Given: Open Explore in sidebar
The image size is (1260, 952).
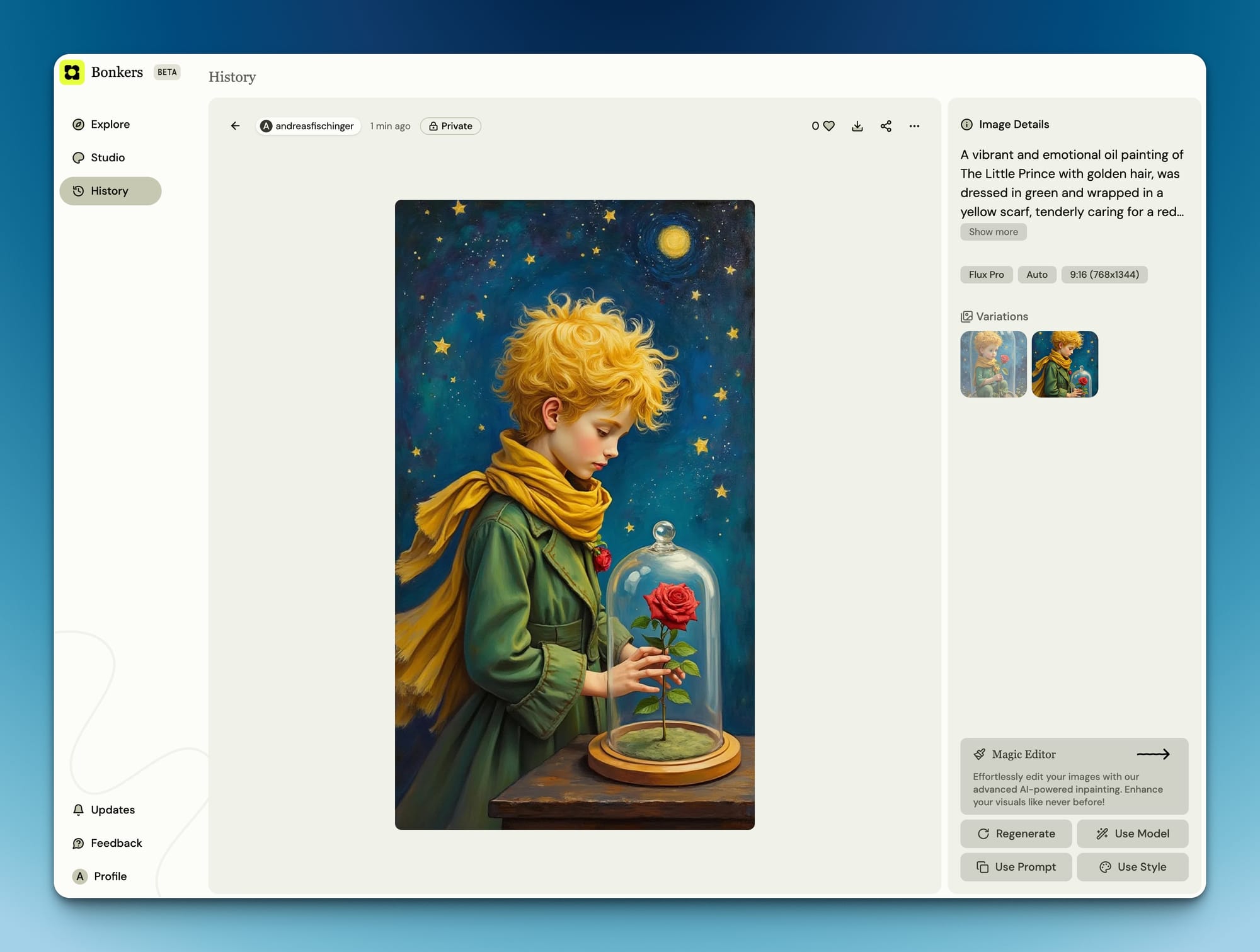Looking at the screenshot, I should (110, 124).
